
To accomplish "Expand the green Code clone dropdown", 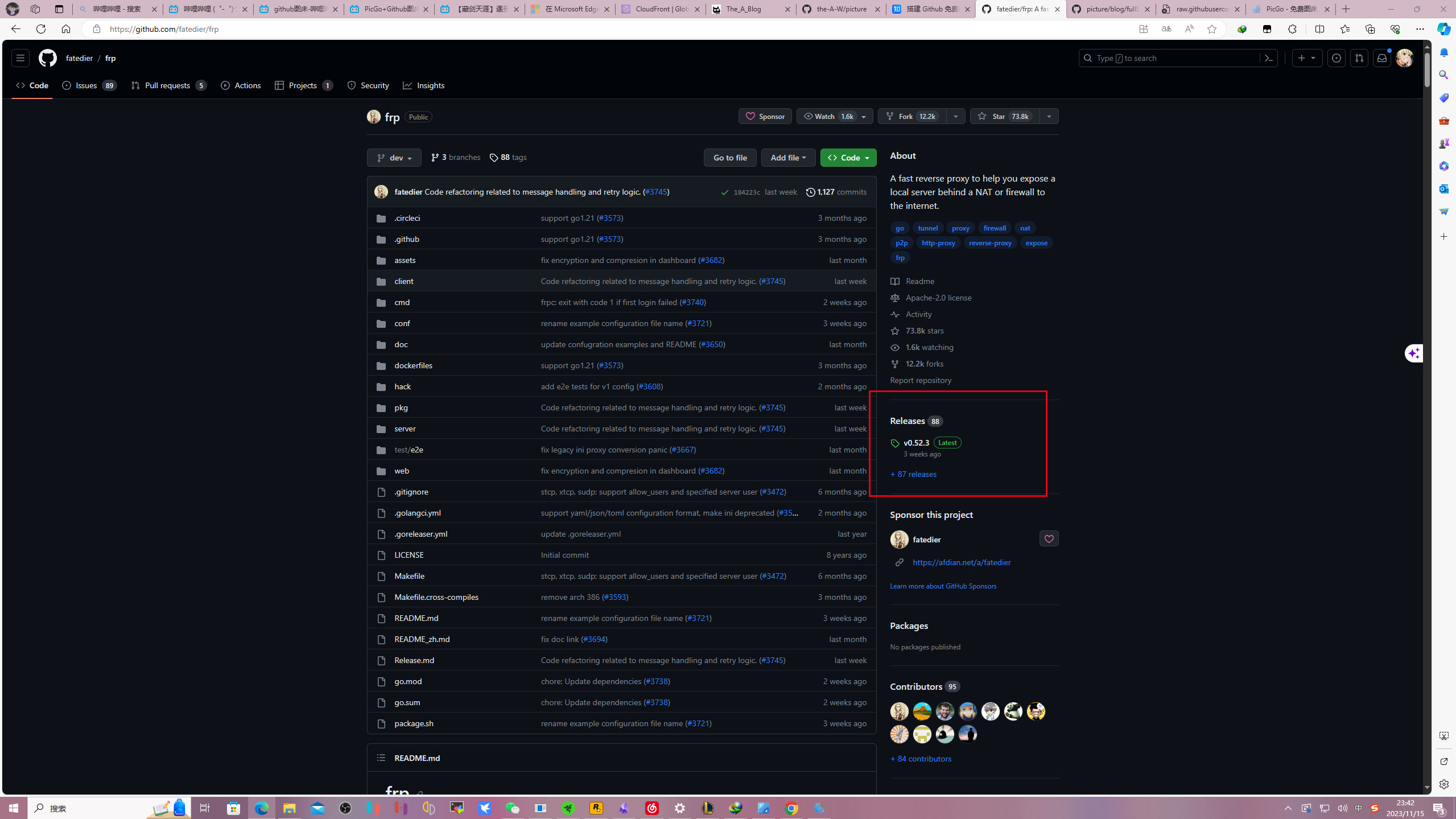I will tap(848, 158).
